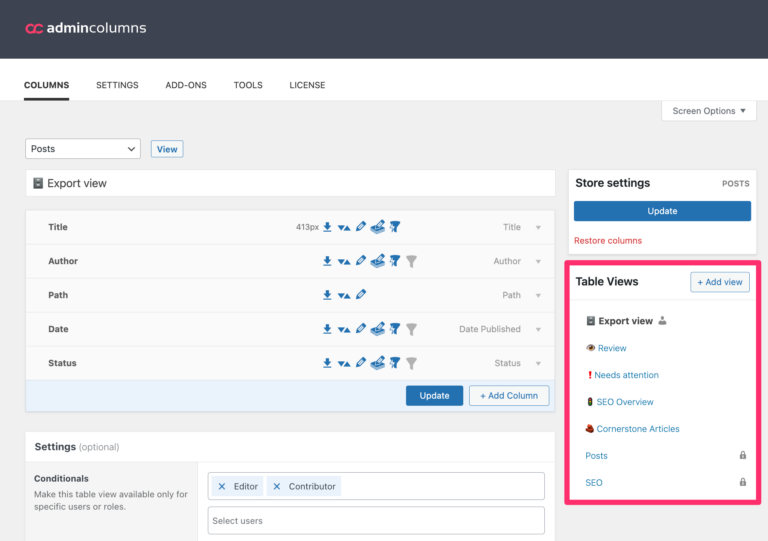Click the gray filter funnel in Status row
Screen dimensions: 768x541
pos(411,363)
